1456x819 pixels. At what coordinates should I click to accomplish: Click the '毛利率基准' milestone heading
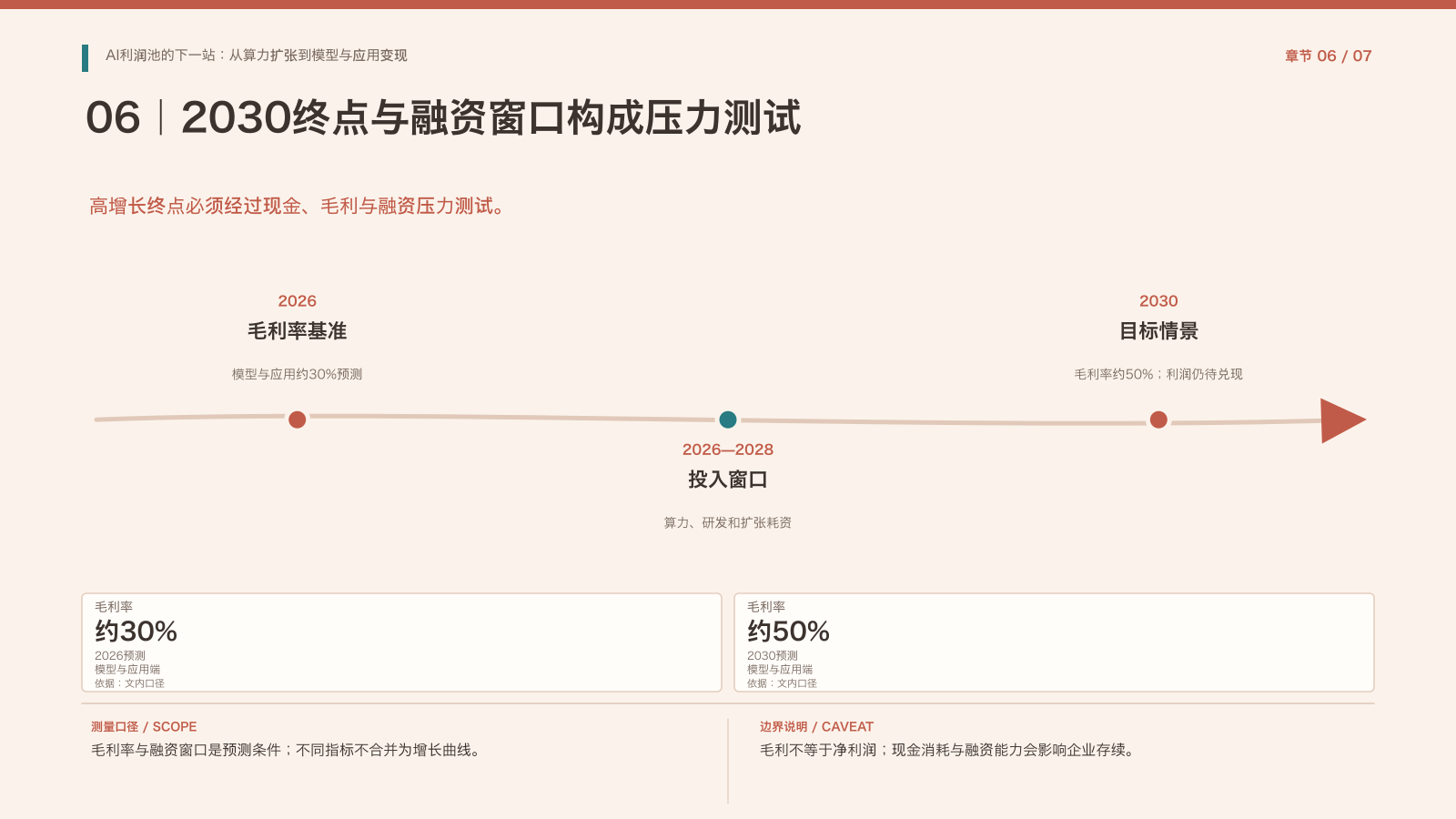point(298,331)
